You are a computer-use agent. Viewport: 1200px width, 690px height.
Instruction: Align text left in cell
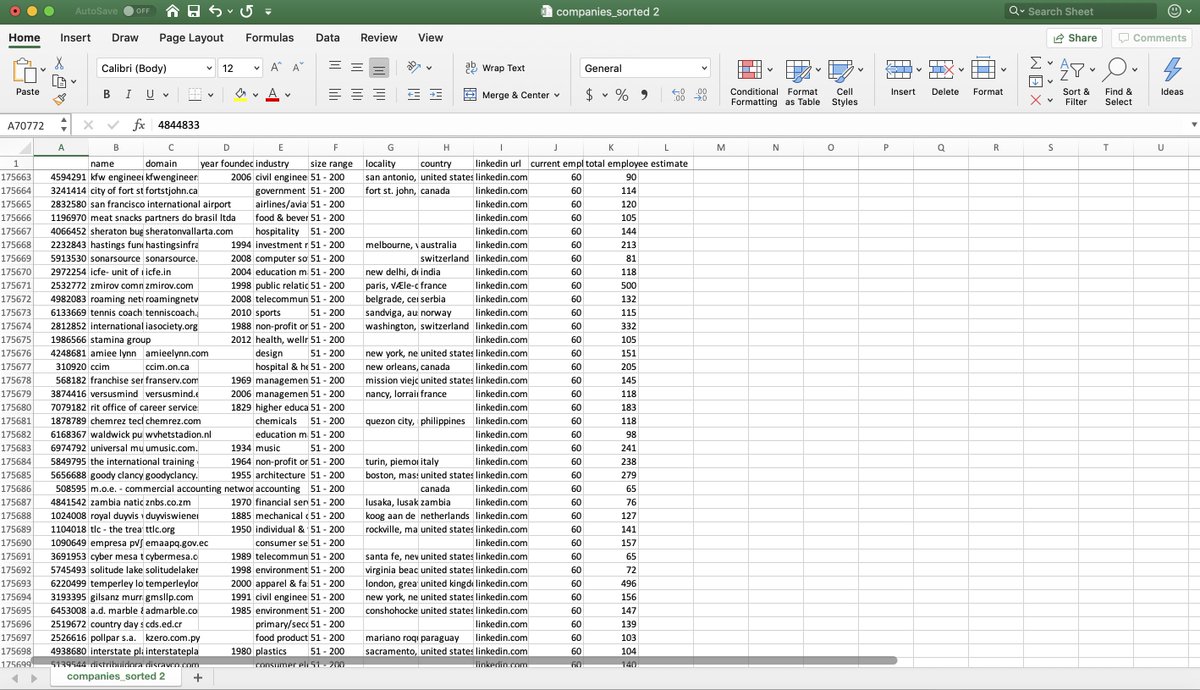[336, 95]
